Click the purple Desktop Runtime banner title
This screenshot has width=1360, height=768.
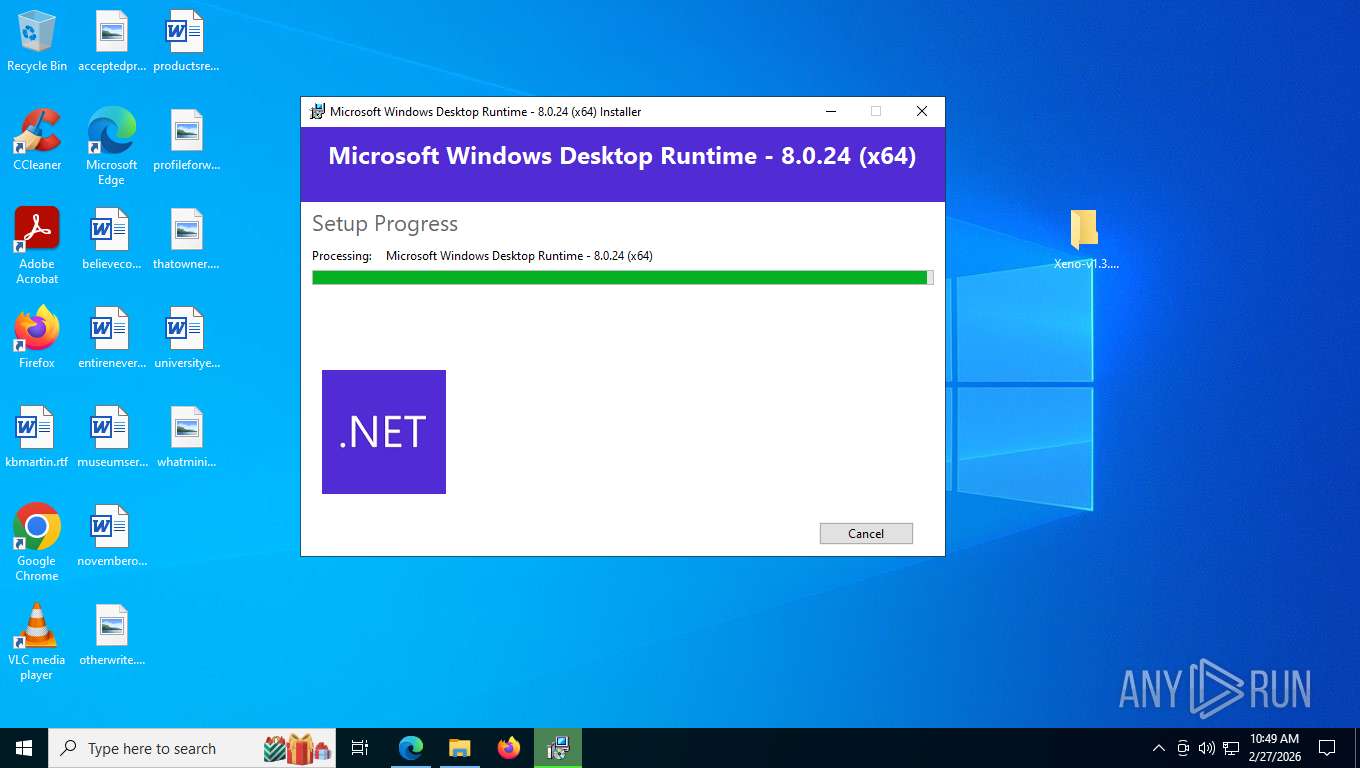click(x=622, y=156)
